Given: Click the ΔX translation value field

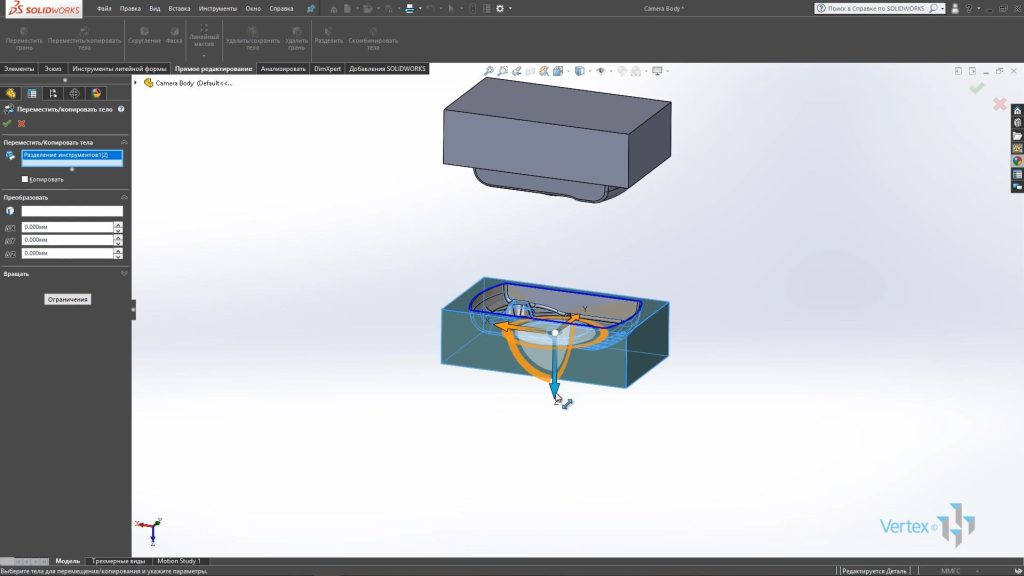Looking at the screenshot, I should (67, 227).
